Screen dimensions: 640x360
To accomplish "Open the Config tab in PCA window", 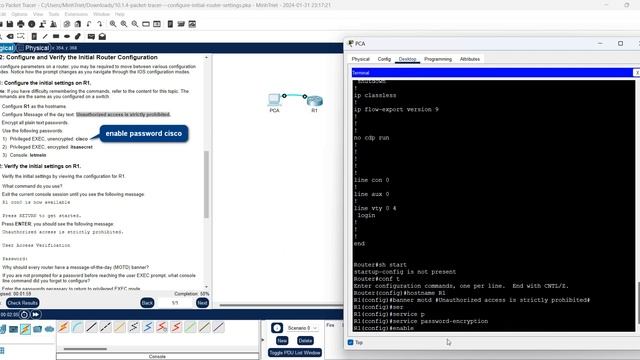I will [x=384, y=59].
